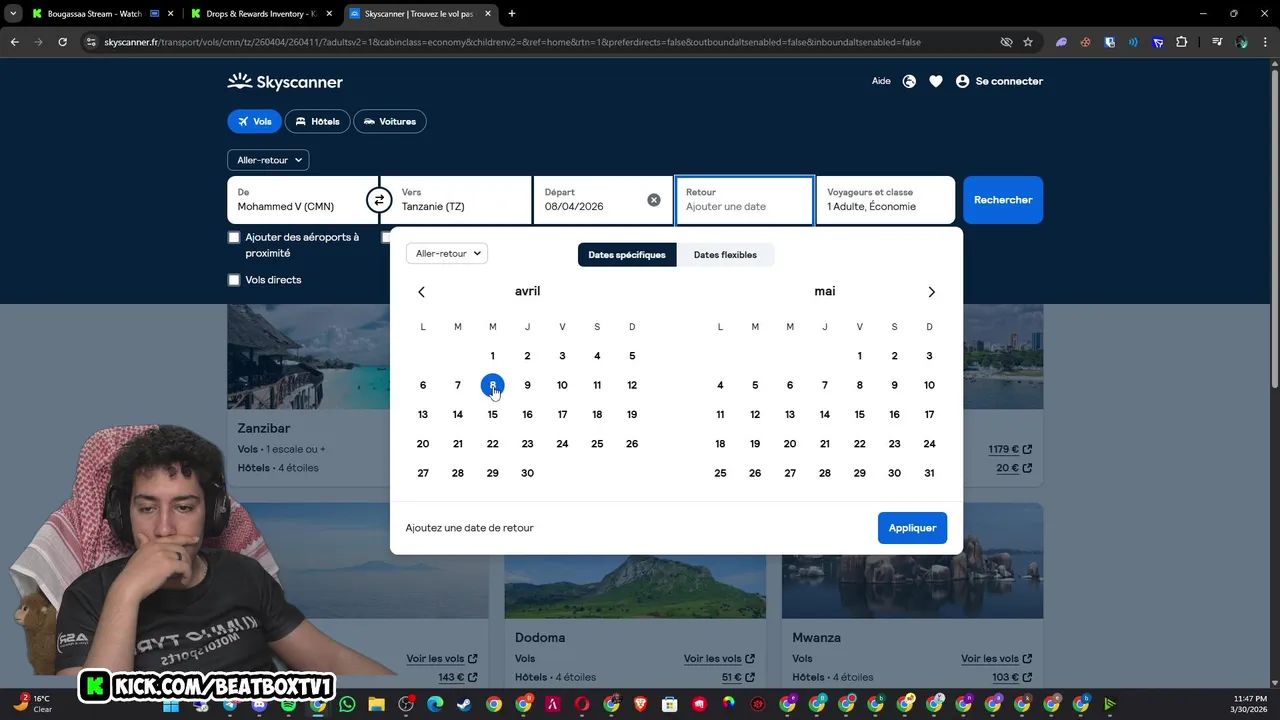Click the Se connecter link
This screenshot has width=1280, height=720.
(x=1009, y=81)
